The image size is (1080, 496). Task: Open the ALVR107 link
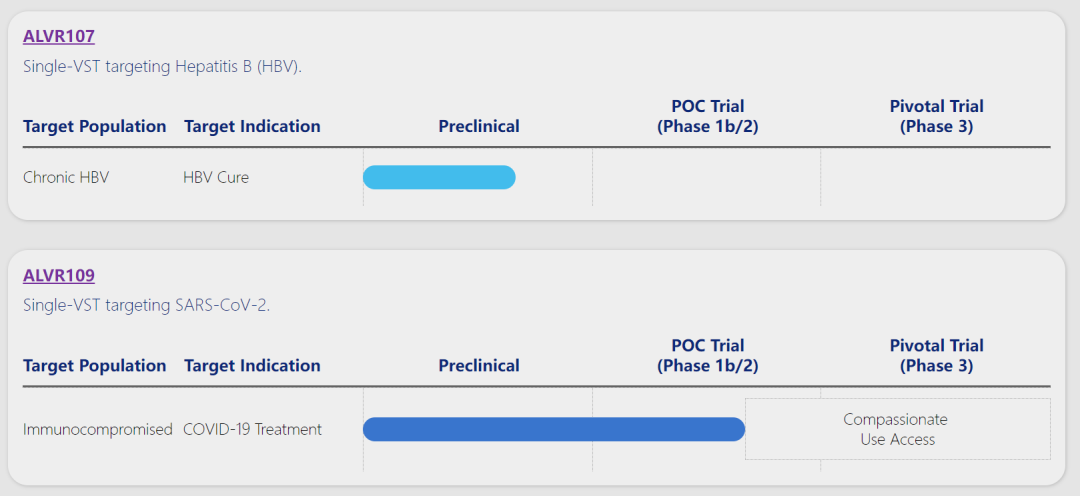tap(59, 36)
